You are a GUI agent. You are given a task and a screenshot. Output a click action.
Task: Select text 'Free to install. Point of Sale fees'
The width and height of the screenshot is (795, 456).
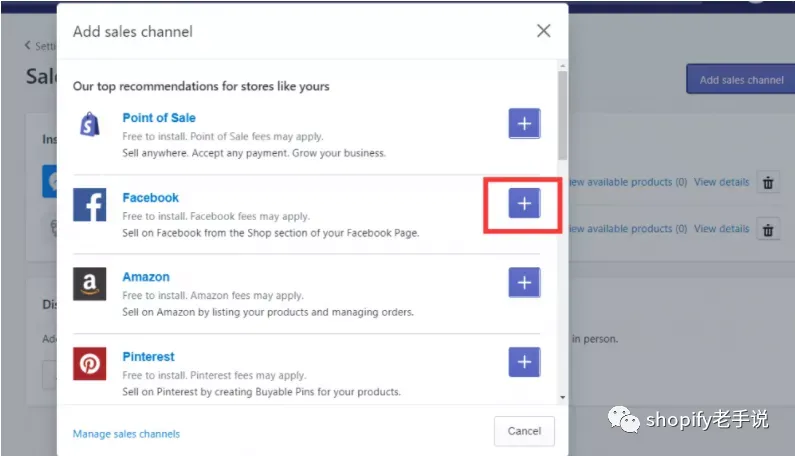tap(197, 136)
